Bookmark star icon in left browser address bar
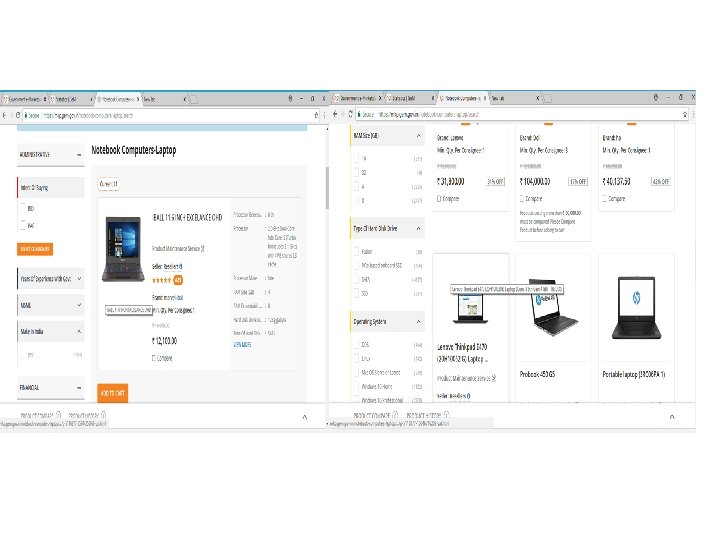 316,115
